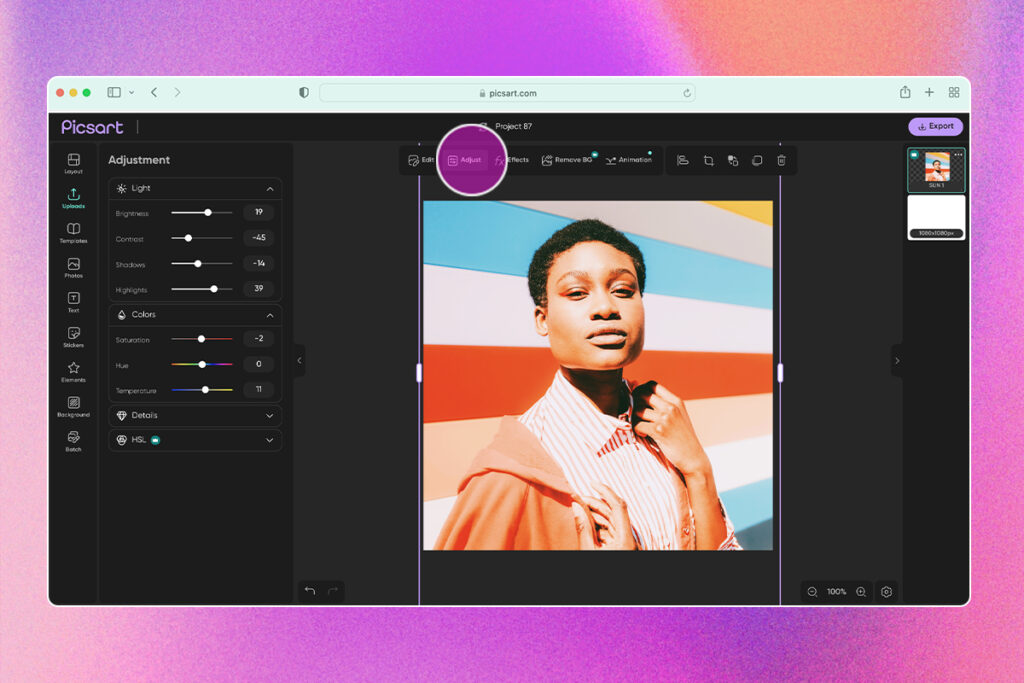Switch to the Effects tab
The image size is (1024, 683).
511,160
